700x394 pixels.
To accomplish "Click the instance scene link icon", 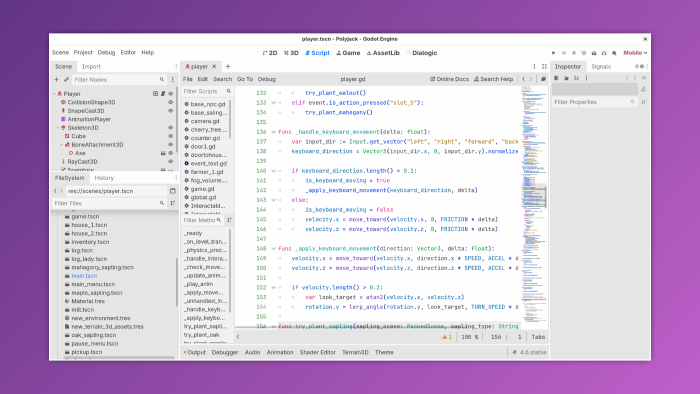I will pyautogui.click(x=67, y=79).
